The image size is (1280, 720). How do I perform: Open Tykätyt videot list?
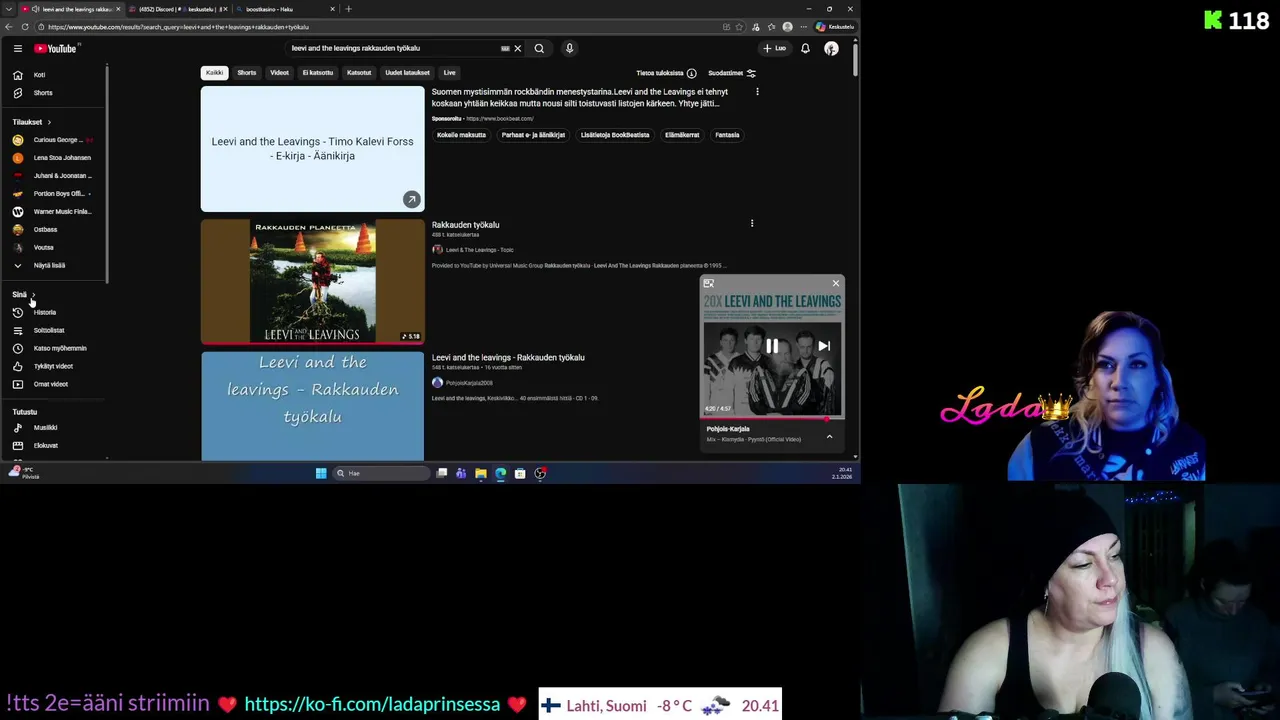[53, 367]
